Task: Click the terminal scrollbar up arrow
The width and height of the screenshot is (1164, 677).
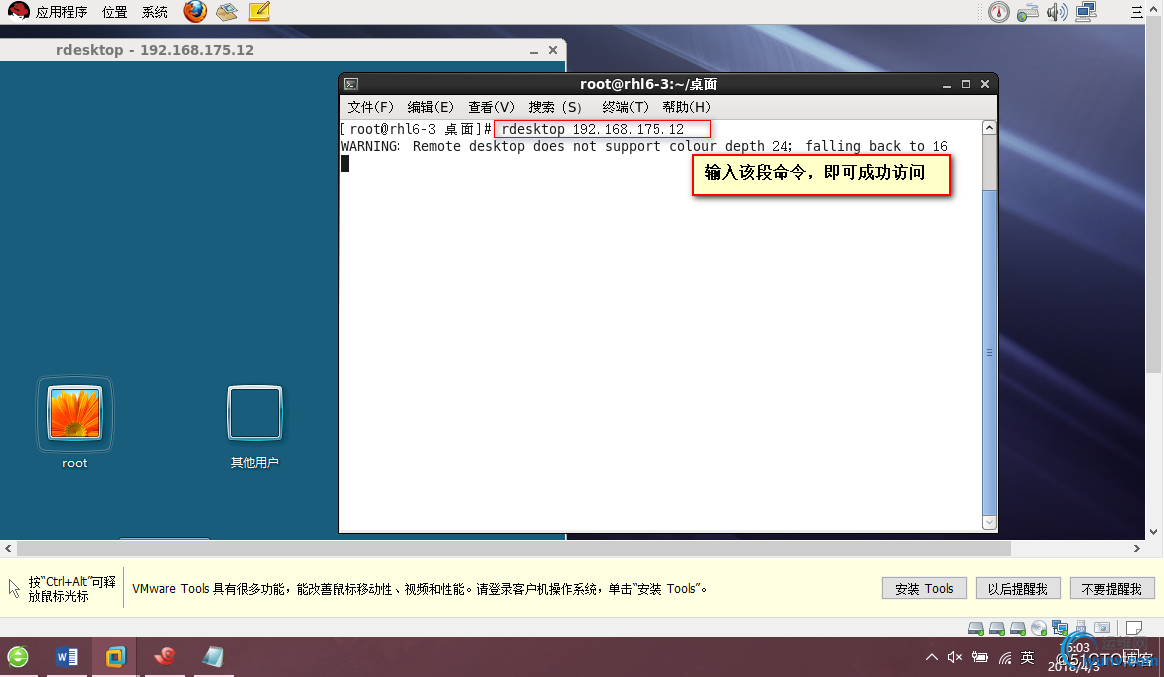Action: 989,128
